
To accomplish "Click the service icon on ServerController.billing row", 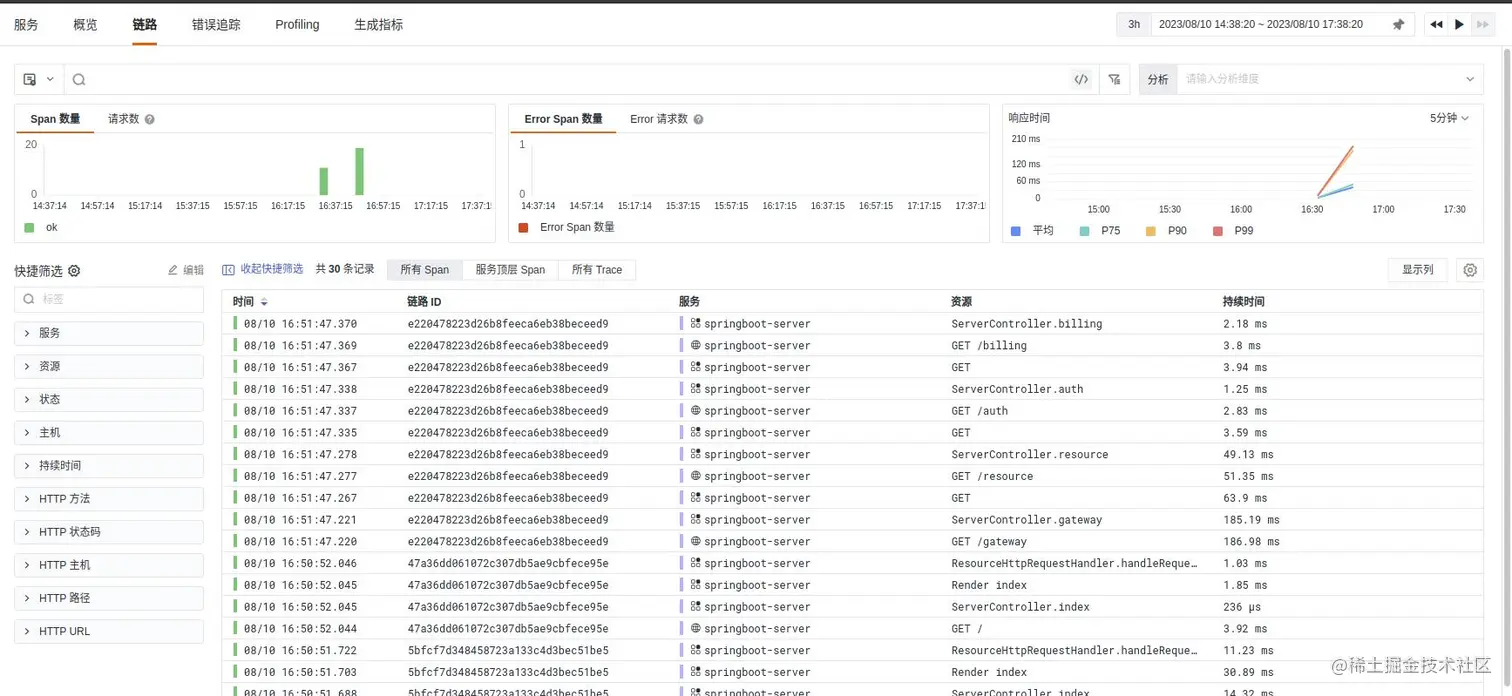I will click(695, 324).
